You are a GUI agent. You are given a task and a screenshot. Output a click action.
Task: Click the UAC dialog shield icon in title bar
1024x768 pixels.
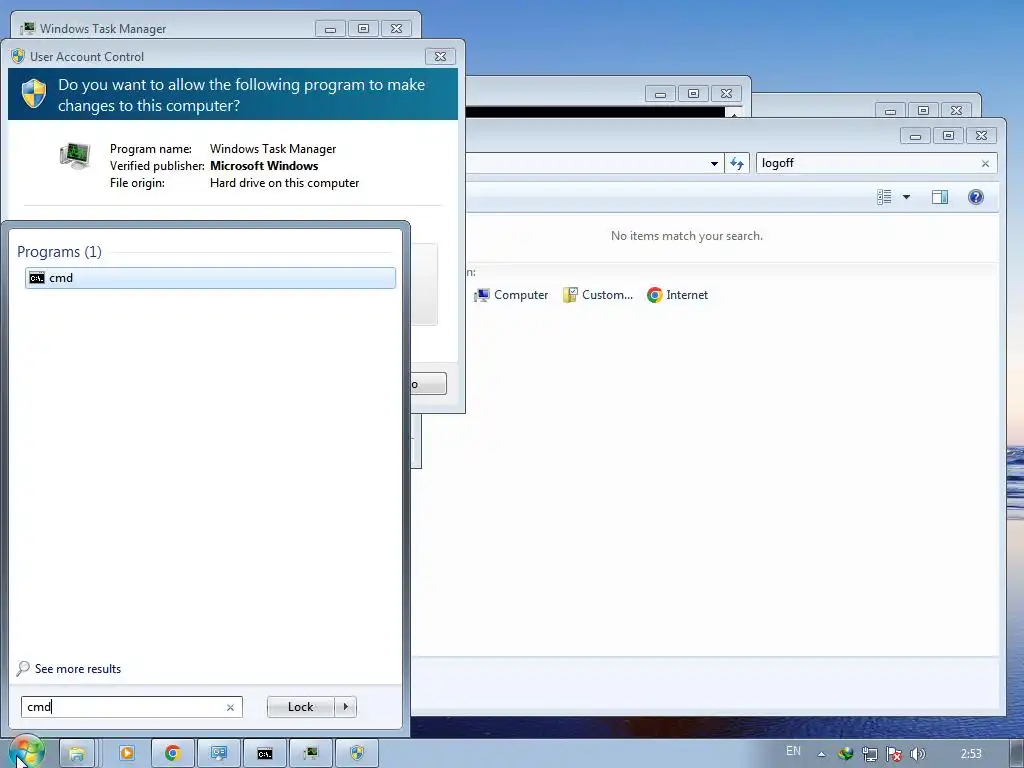(x=18, y=56)
